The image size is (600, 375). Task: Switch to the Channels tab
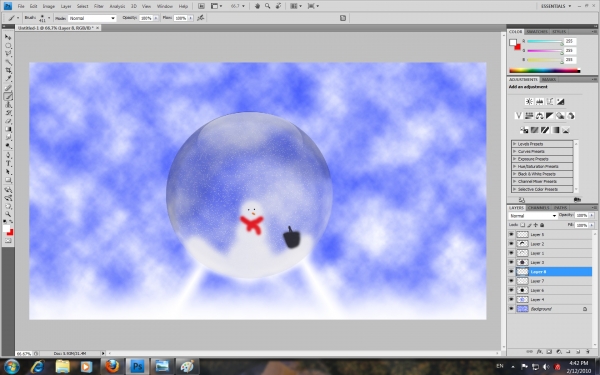(x=538, y=208)
